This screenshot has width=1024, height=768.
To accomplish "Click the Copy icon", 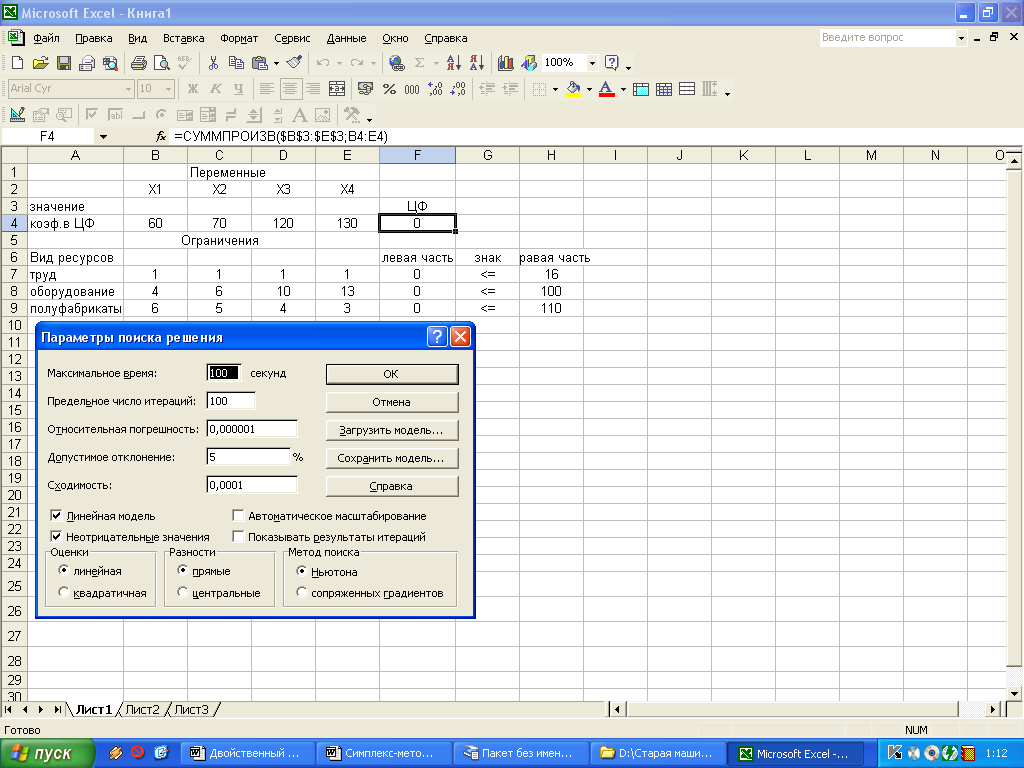I will pyautogui.click(x=236, y=63).
